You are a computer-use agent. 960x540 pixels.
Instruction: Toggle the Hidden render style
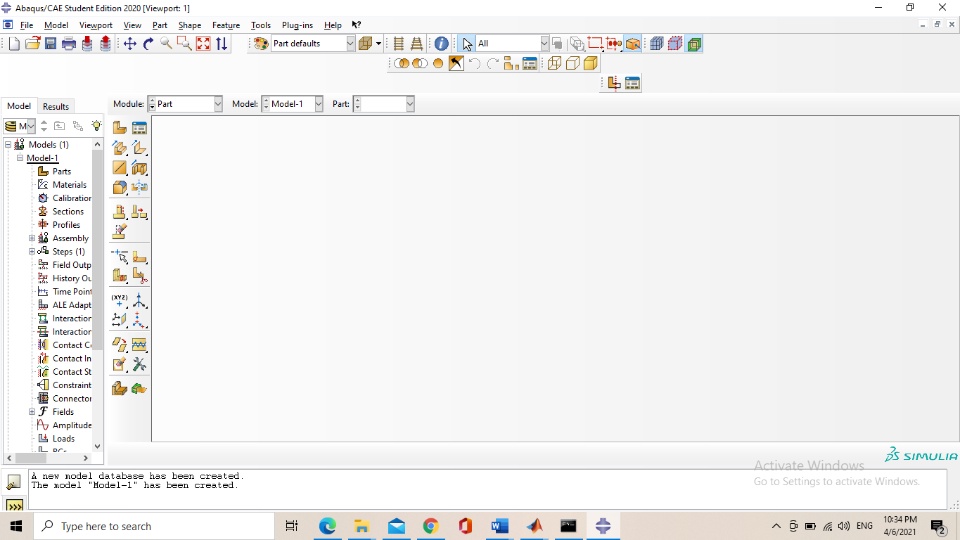click(572, 64)
